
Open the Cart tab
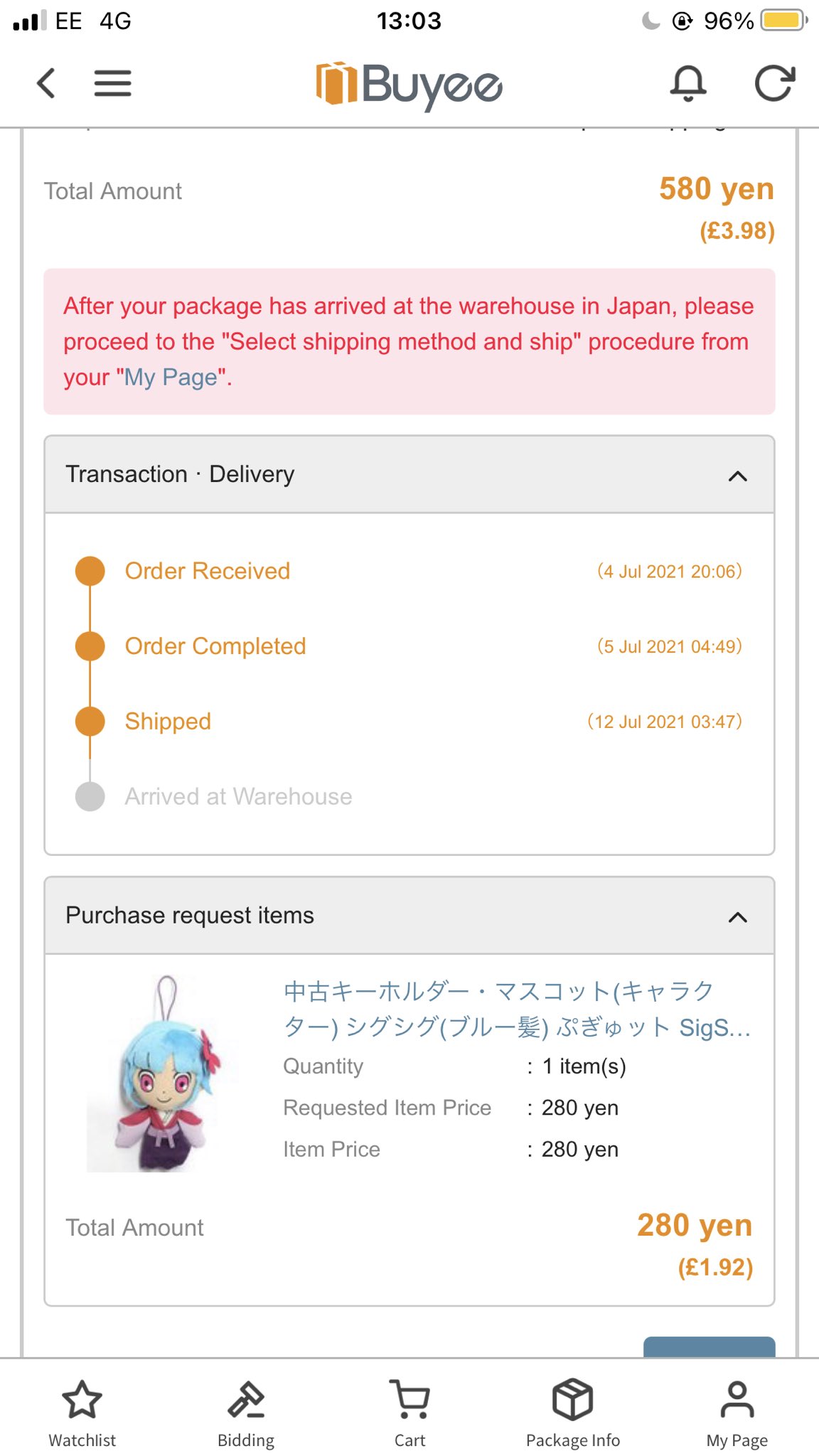click(409, 1413)
